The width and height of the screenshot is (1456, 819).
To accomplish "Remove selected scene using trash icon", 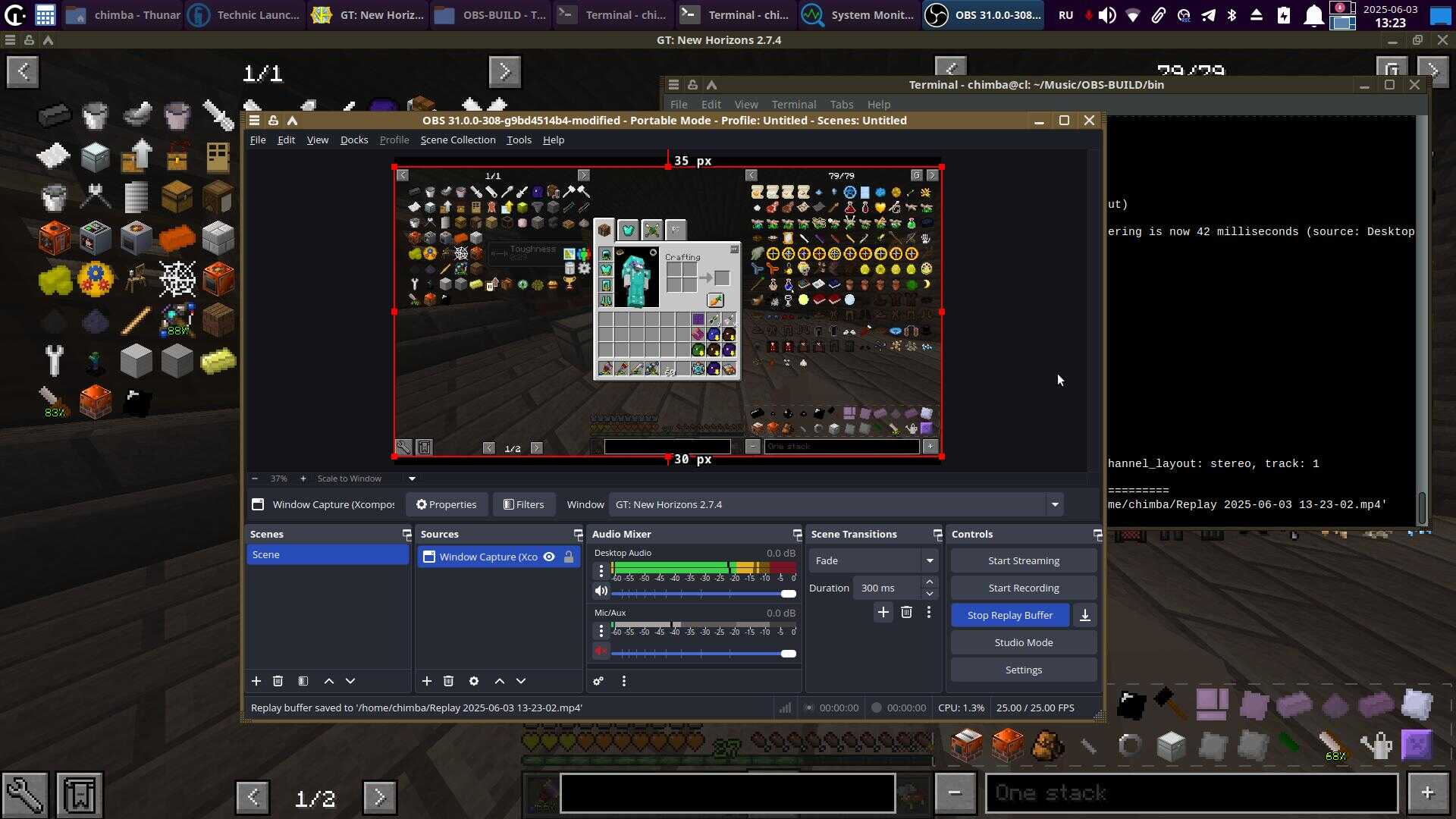I will 278,681.
